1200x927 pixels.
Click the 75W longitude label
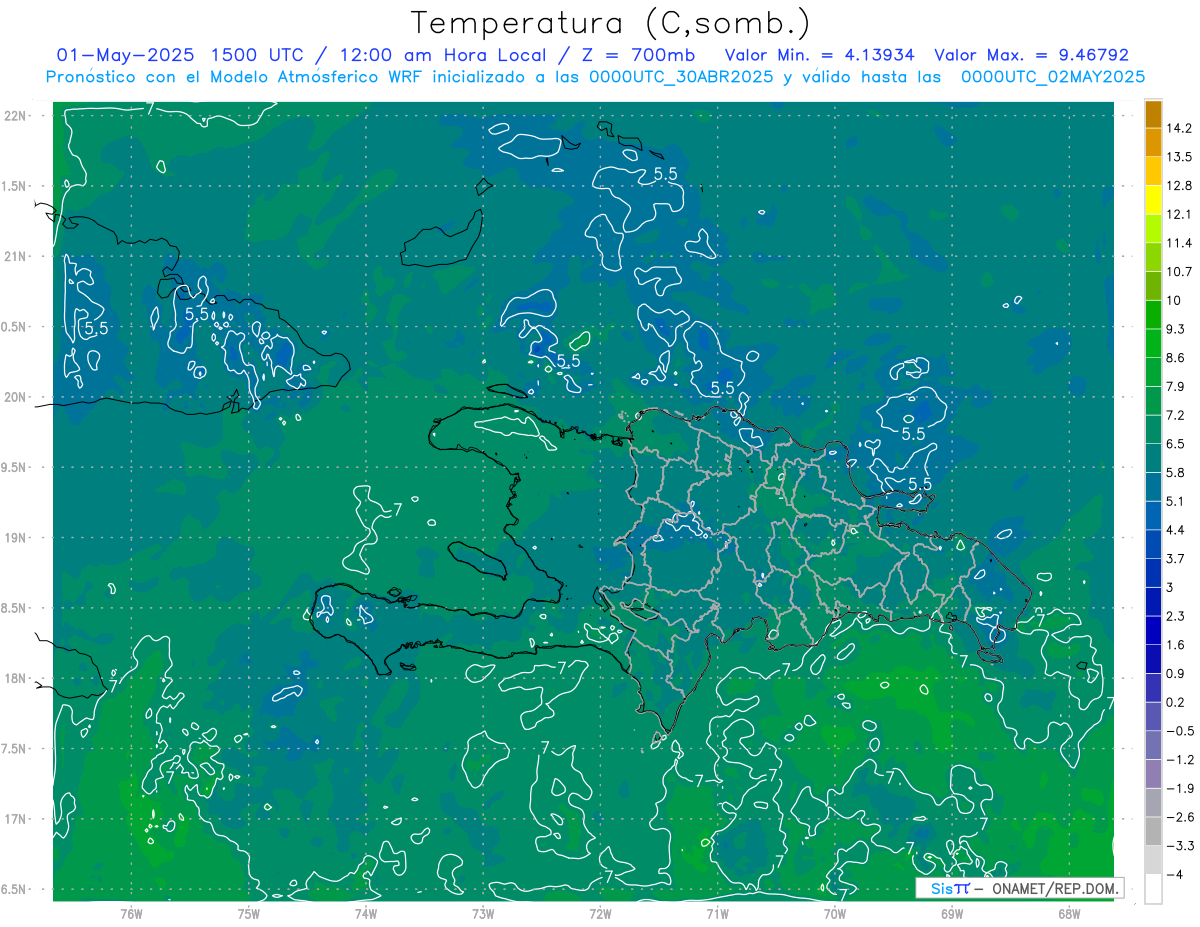(x=248, y=913)
